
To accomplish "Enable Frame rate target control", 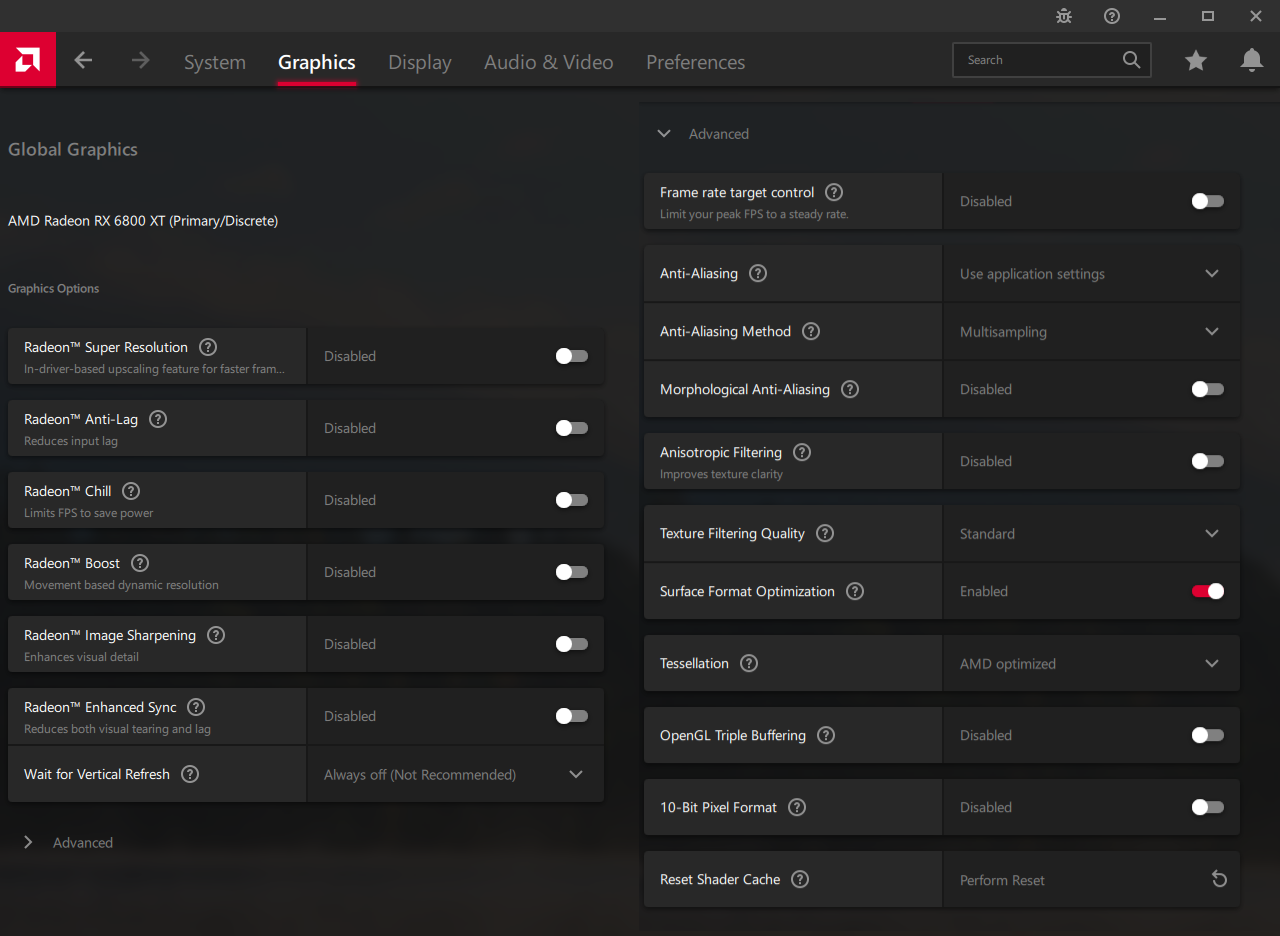I will (1208, 201).
